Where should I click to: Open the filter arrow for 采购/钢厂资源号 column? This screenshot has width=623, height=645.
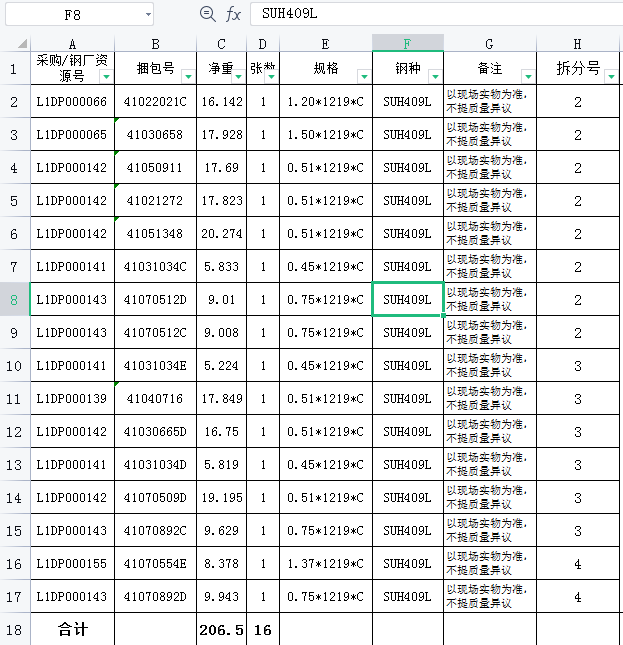click(106, 77)
